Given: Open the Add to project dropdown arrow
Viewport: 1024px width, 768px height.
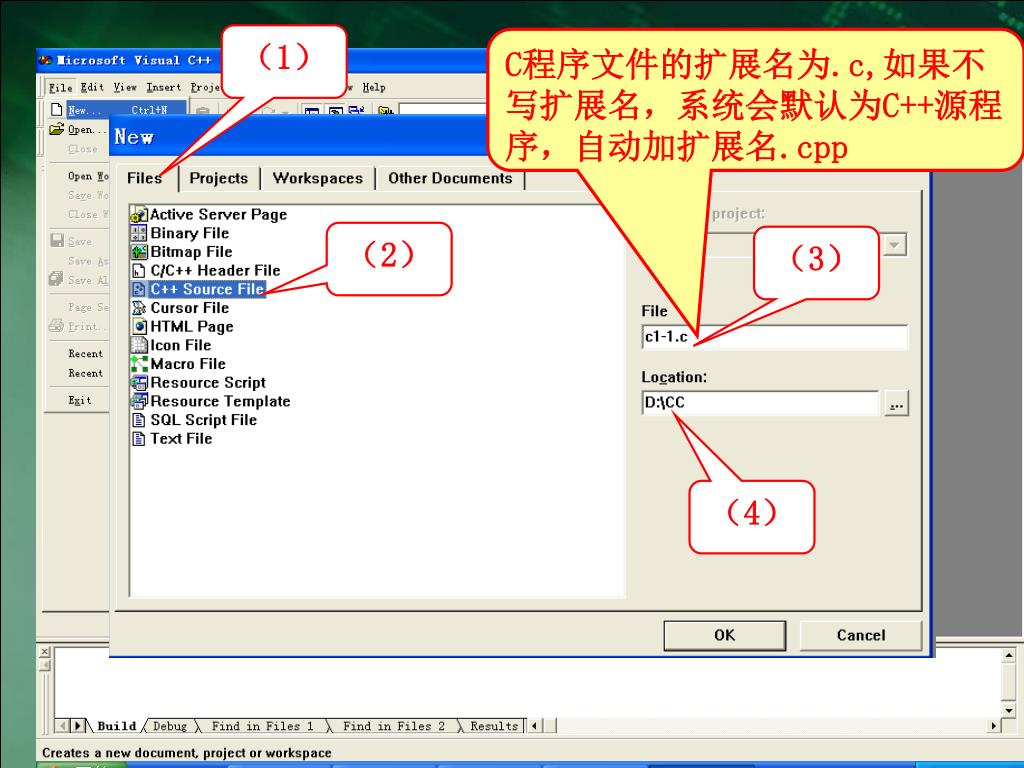Looking at the screenshot, I should click(x=895, y=245).
